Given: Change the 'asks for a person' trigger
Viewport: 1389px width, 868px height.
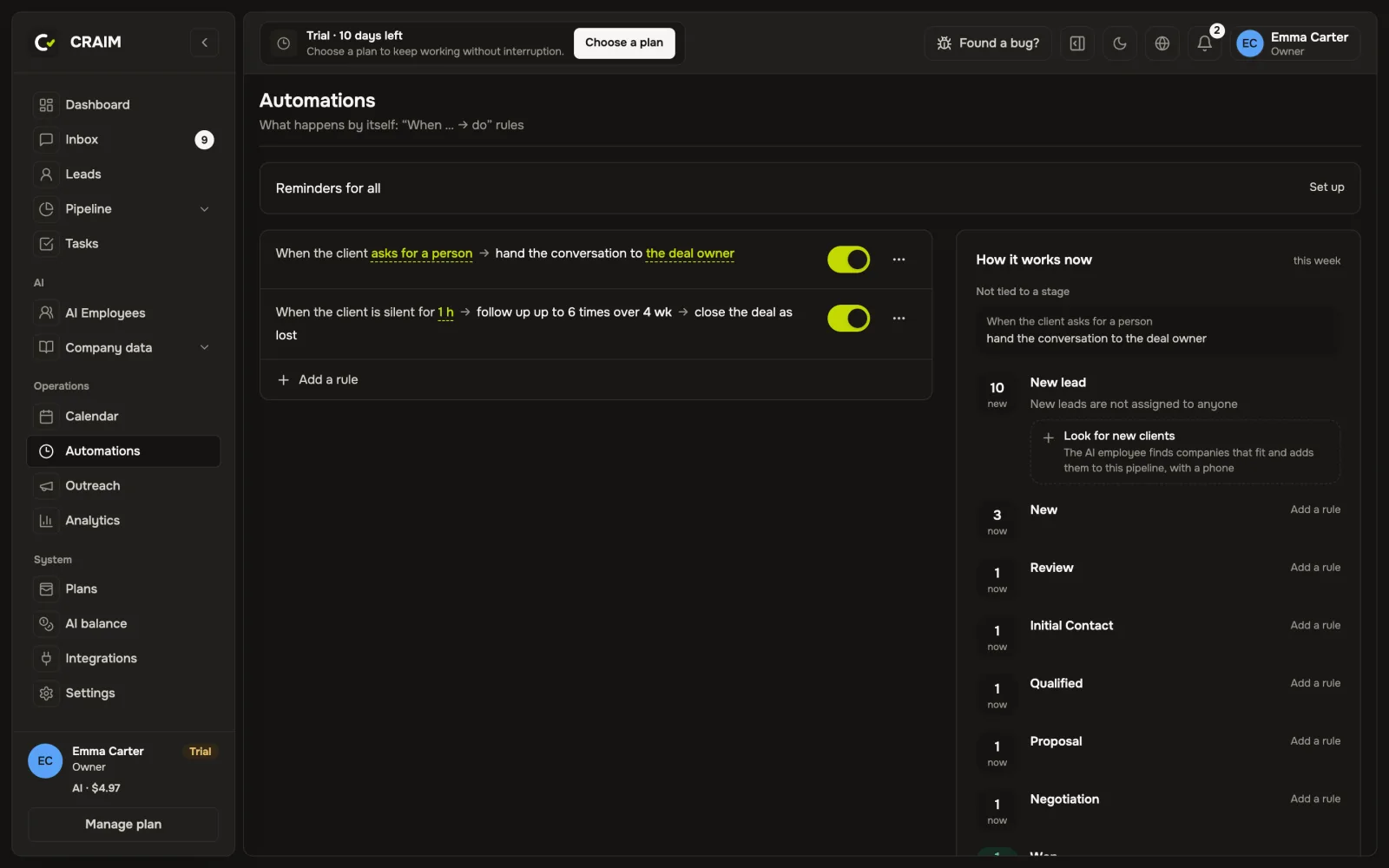Looking at the screenshot, I should pyautogui.click(x=422, y=253).
